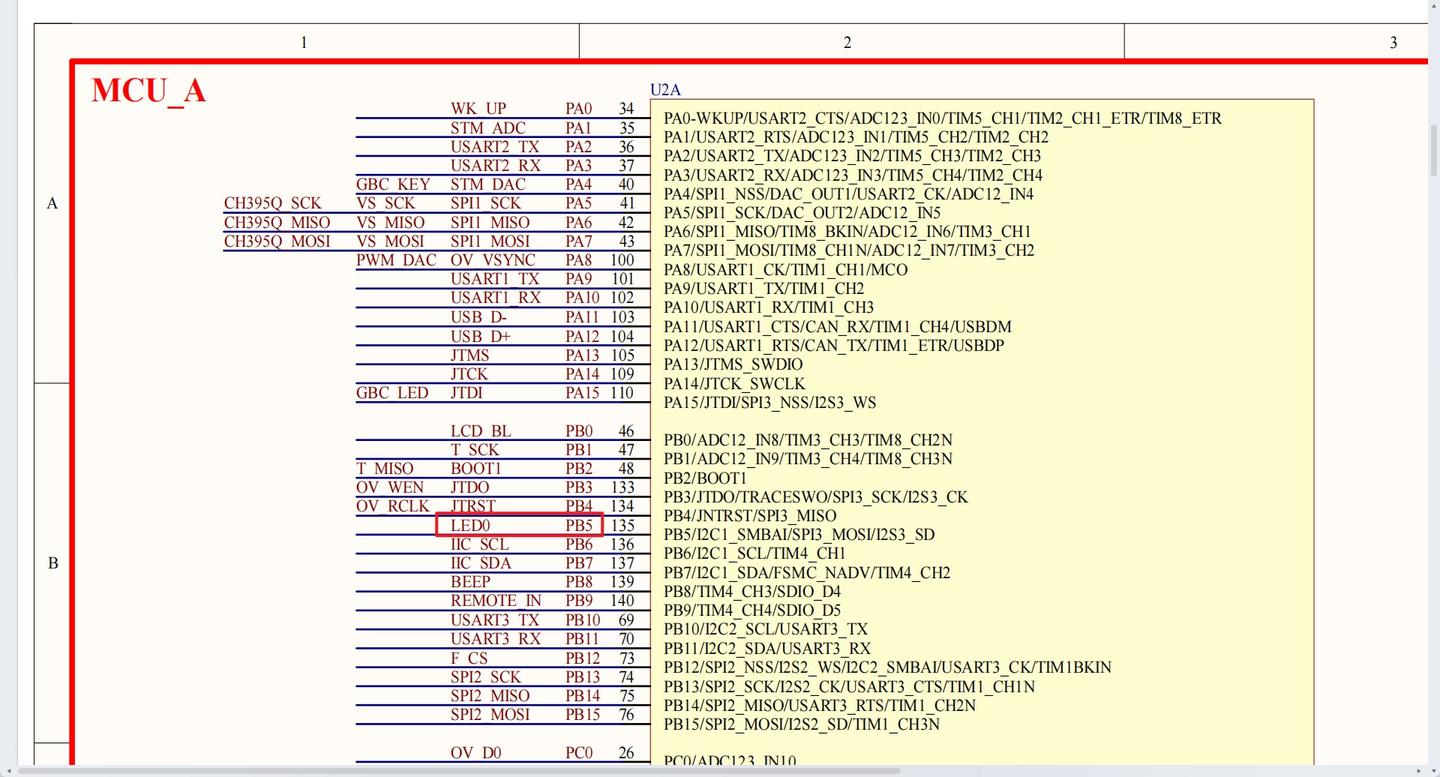Select the PA15/JTDI/SPI3_NSS pin description
This screenshot has height=777, width=1440.
coord(770,402)
